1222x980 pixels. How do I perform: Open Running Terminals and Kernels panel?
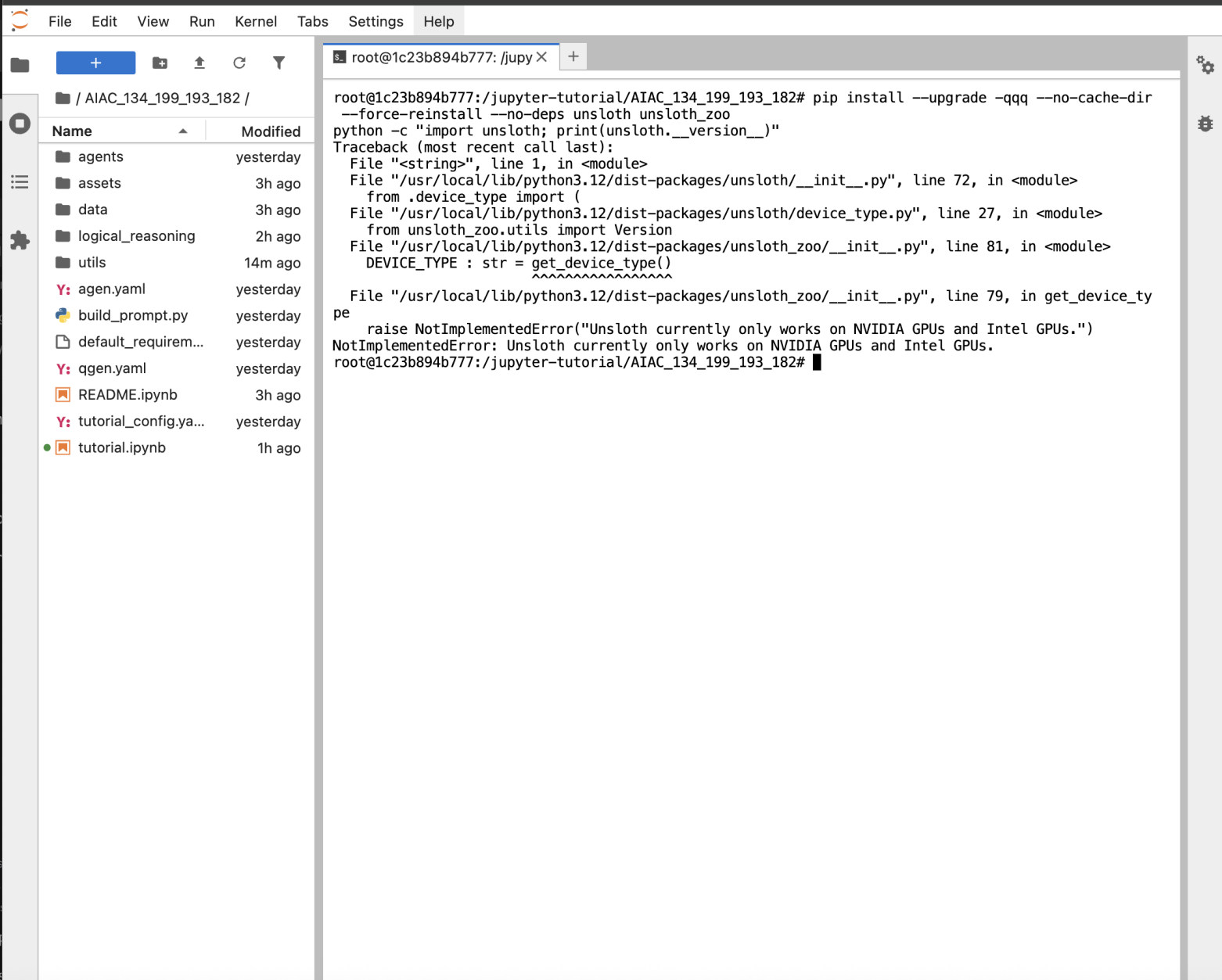pyautogui.click(x=20, y=124)
